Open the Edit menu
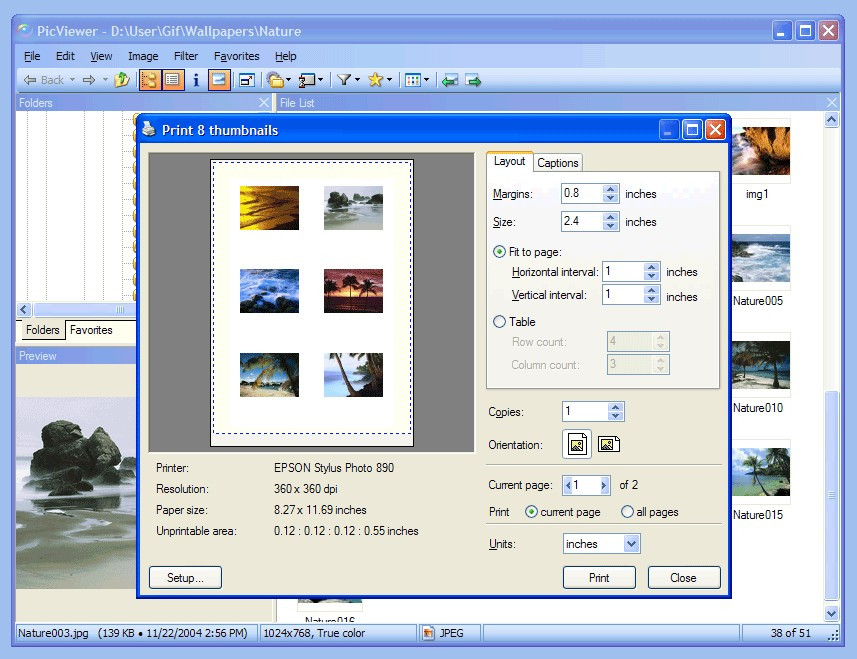 pos(65,56)
